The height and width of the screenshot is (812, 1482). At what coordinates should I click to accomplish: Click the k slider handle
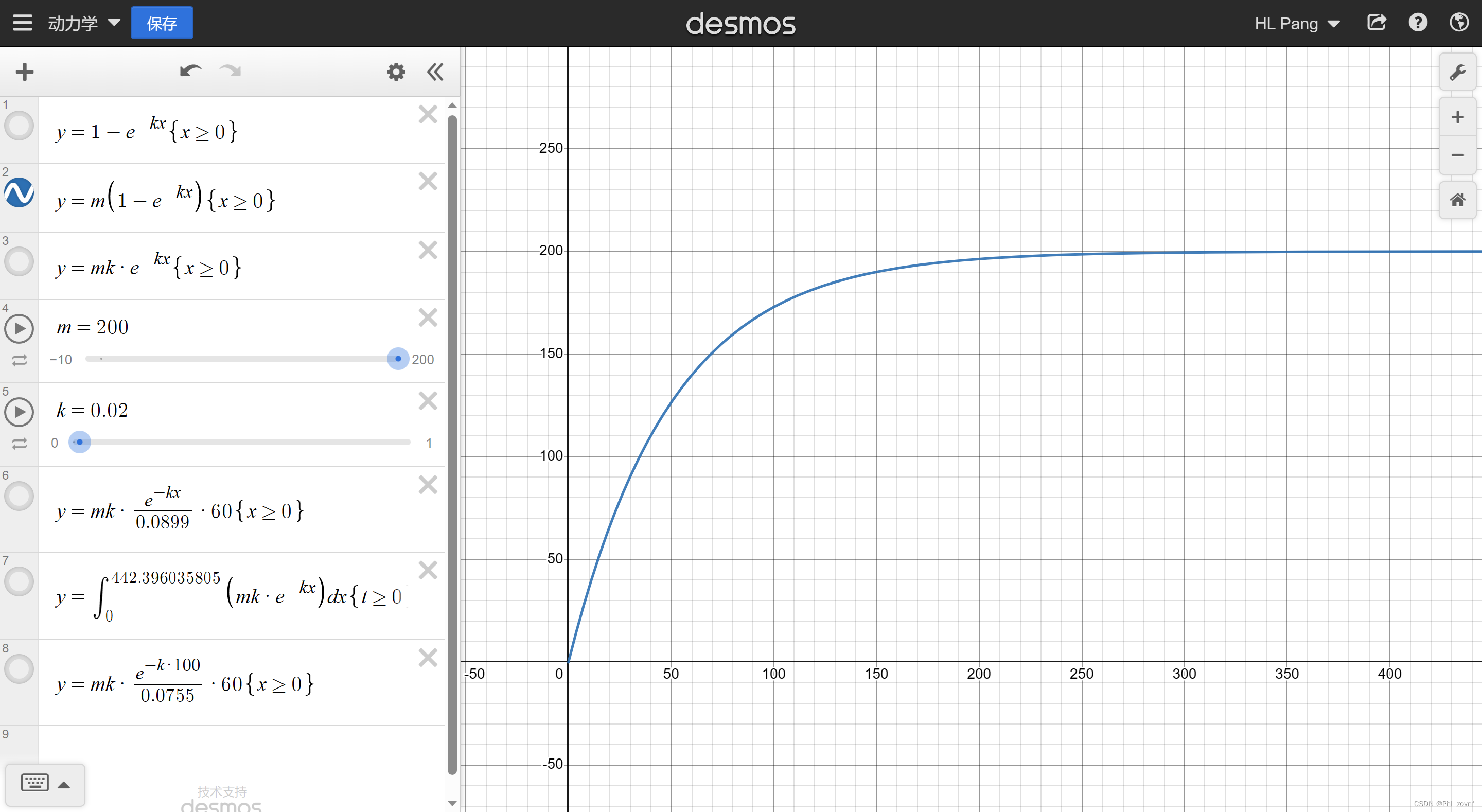point(79,442)
